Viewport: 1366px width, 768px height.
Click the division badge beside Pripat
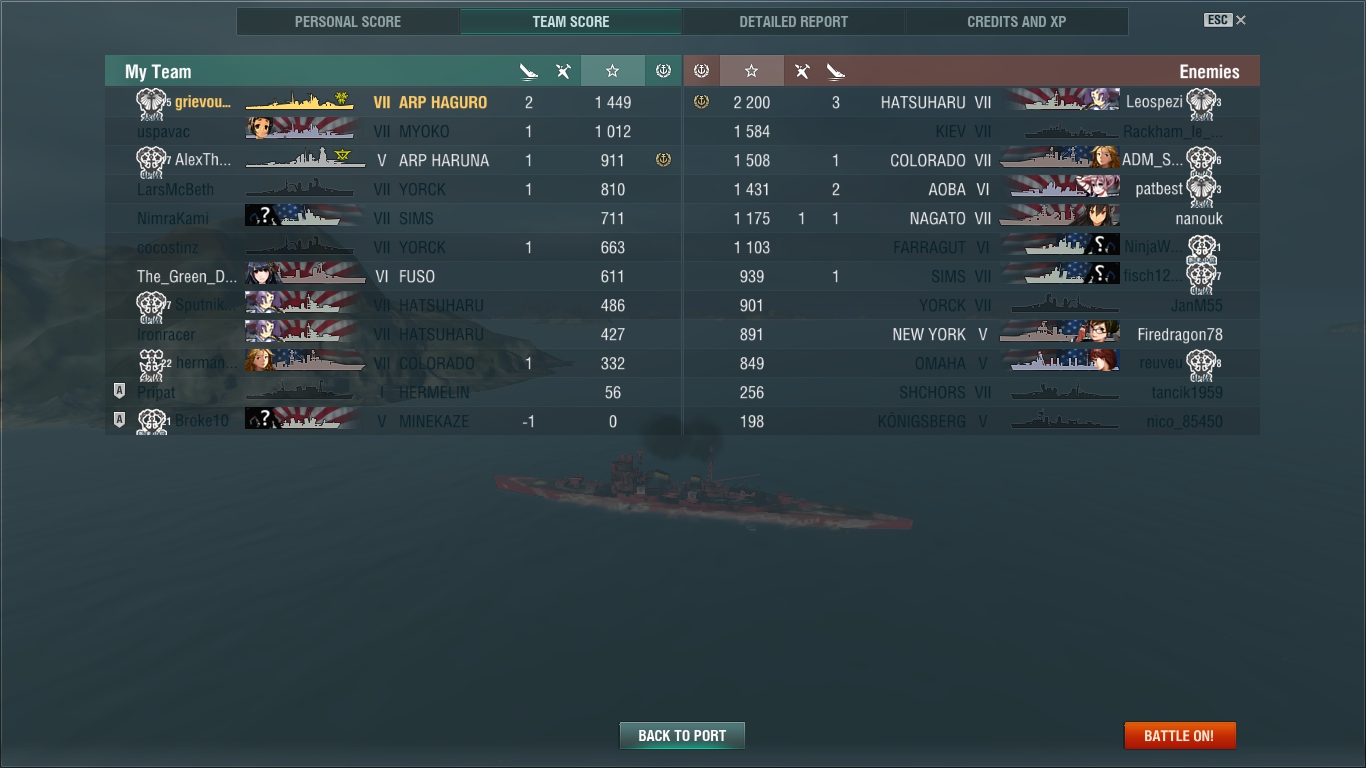(120, 392)
